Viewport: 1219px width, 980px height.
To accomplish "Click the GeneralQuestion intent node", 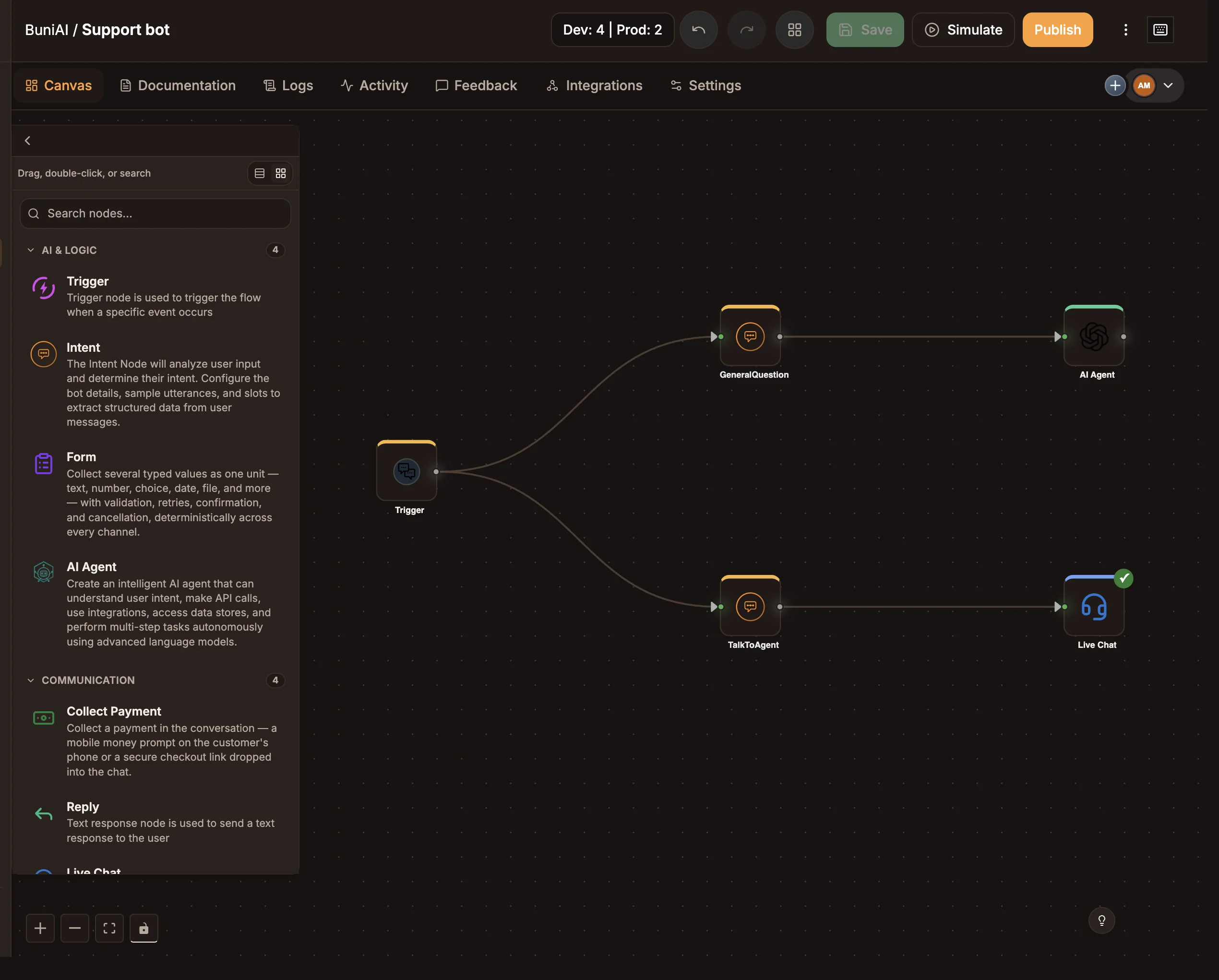I will (750, 336).
